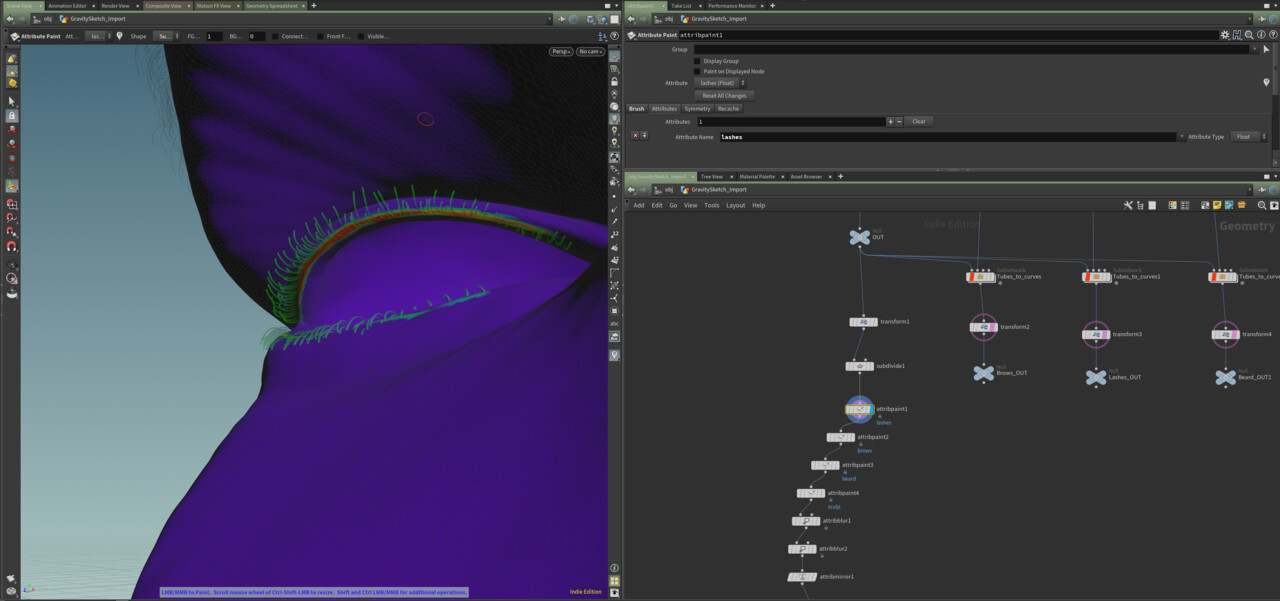1280x601 pixels.
Task: Click the top yellow object shelf icon
Action: pyautogui.click(x=12, y=59)
